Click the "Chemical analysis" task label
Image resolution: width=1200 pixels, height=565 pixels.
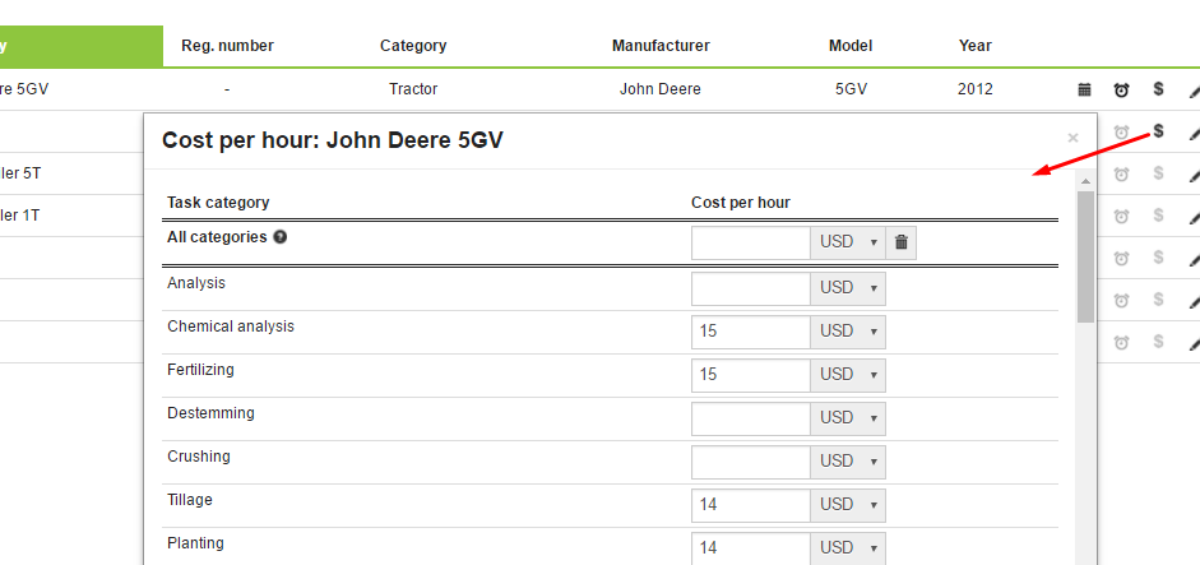[231, 326]
